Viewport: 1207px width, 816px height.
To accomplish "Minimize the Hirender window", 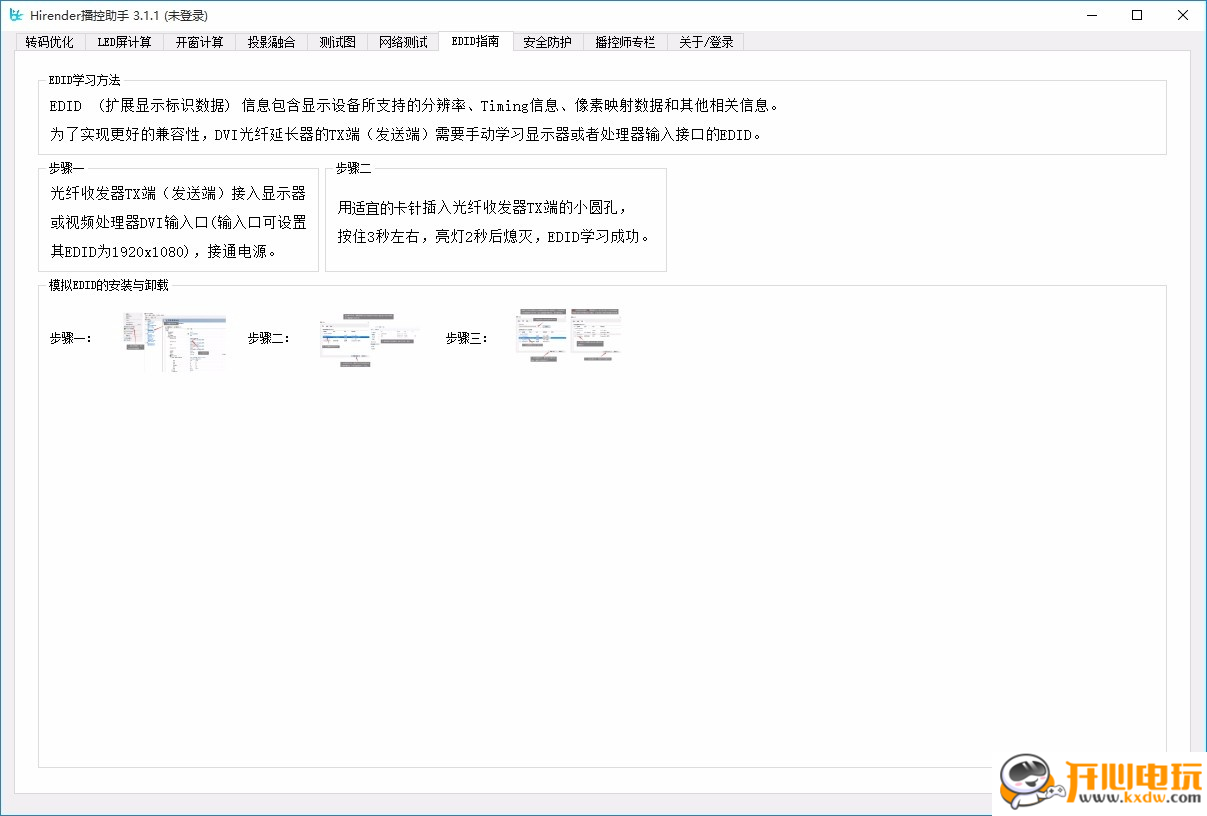I will (x=1091, y=15).
